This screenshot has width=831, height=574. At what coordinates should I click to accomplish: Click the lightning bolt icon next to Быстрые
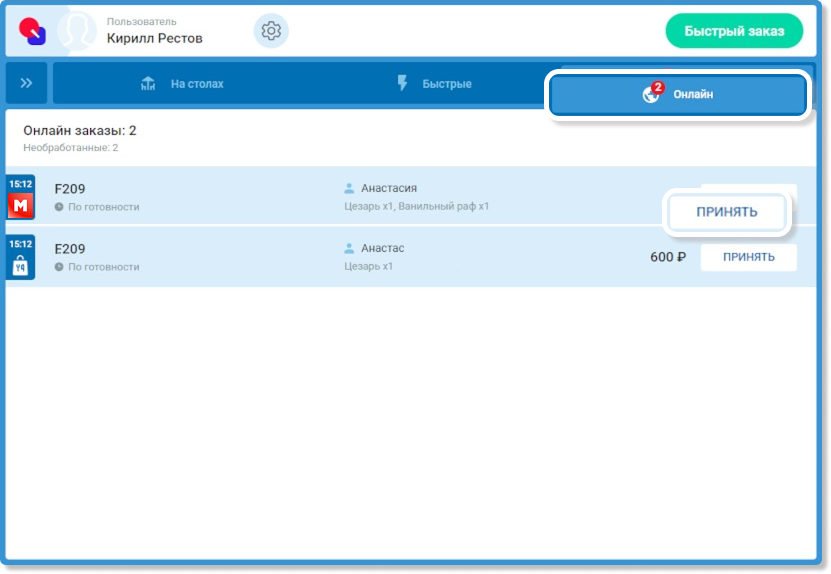pos(403,84)
